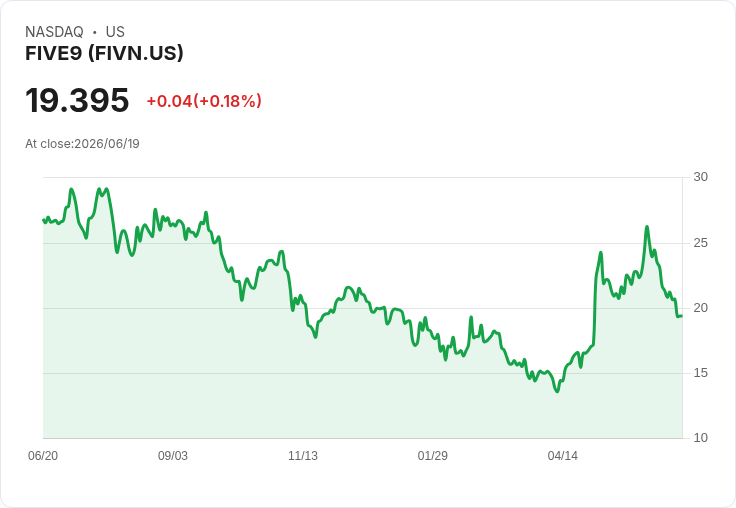Click the 01/29 date axis label
736x508 pixels.
point(432,455)
